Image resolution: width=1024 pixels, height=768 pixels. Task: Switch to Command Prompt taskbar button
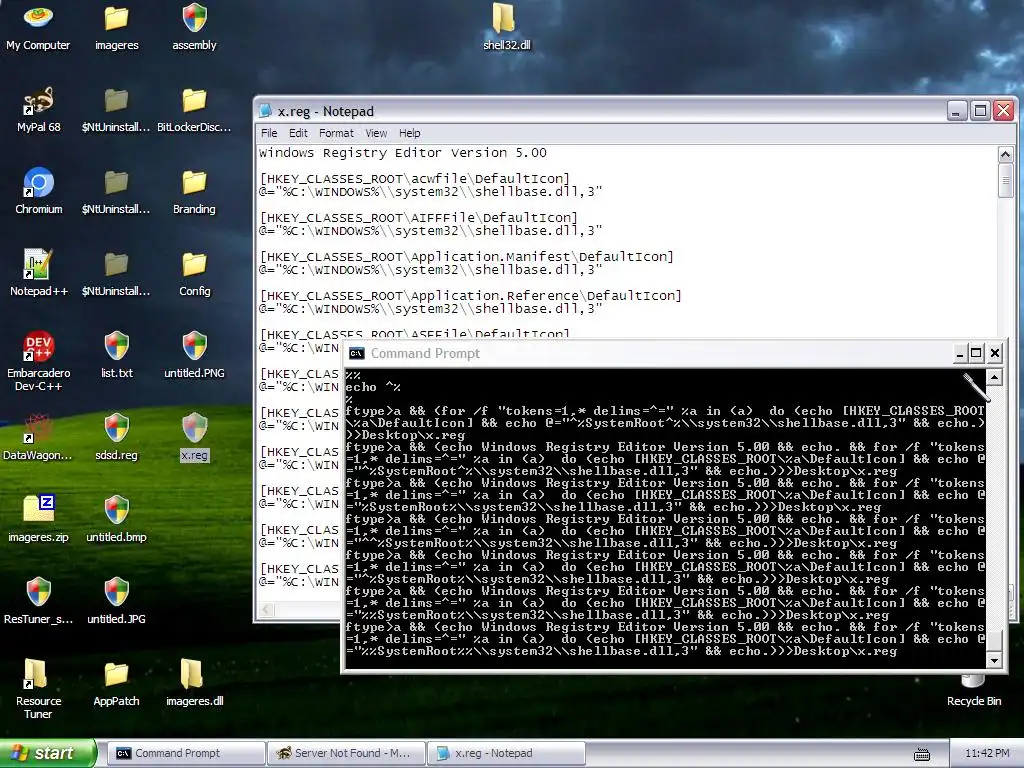click(x=185, y=753)
